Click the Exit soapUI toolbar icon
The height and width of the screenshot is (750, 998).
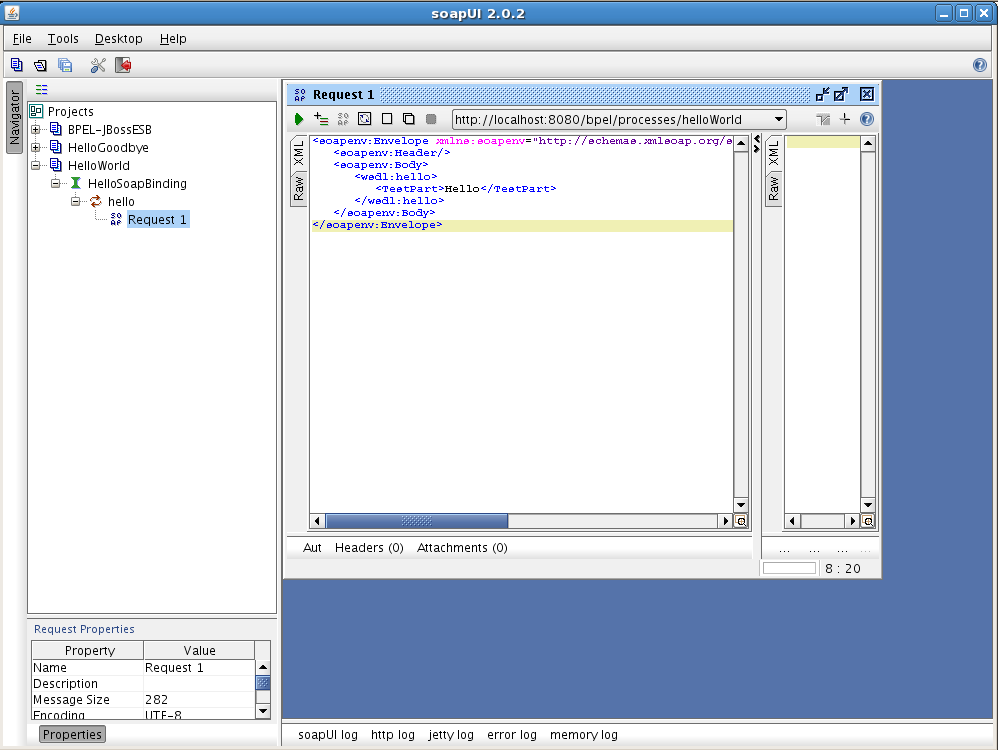tap(123, 65)
